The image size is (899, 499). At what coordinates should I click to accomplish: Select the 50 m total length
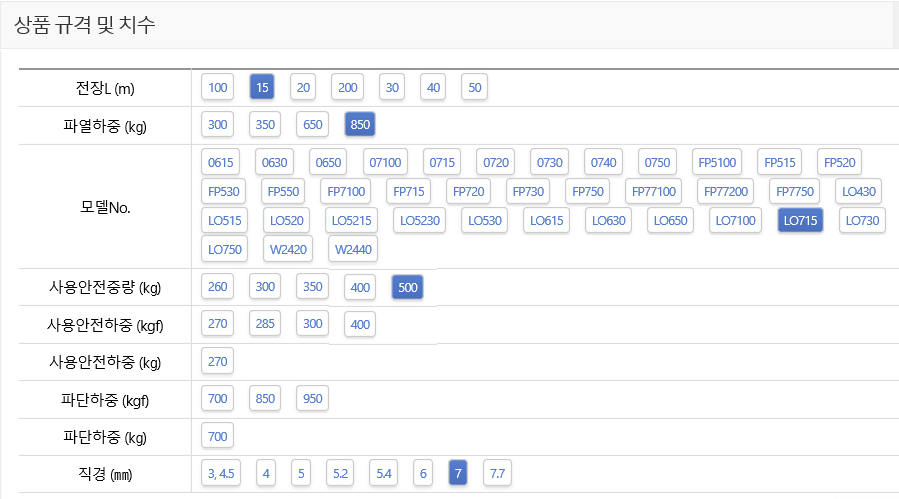point(474,87)
